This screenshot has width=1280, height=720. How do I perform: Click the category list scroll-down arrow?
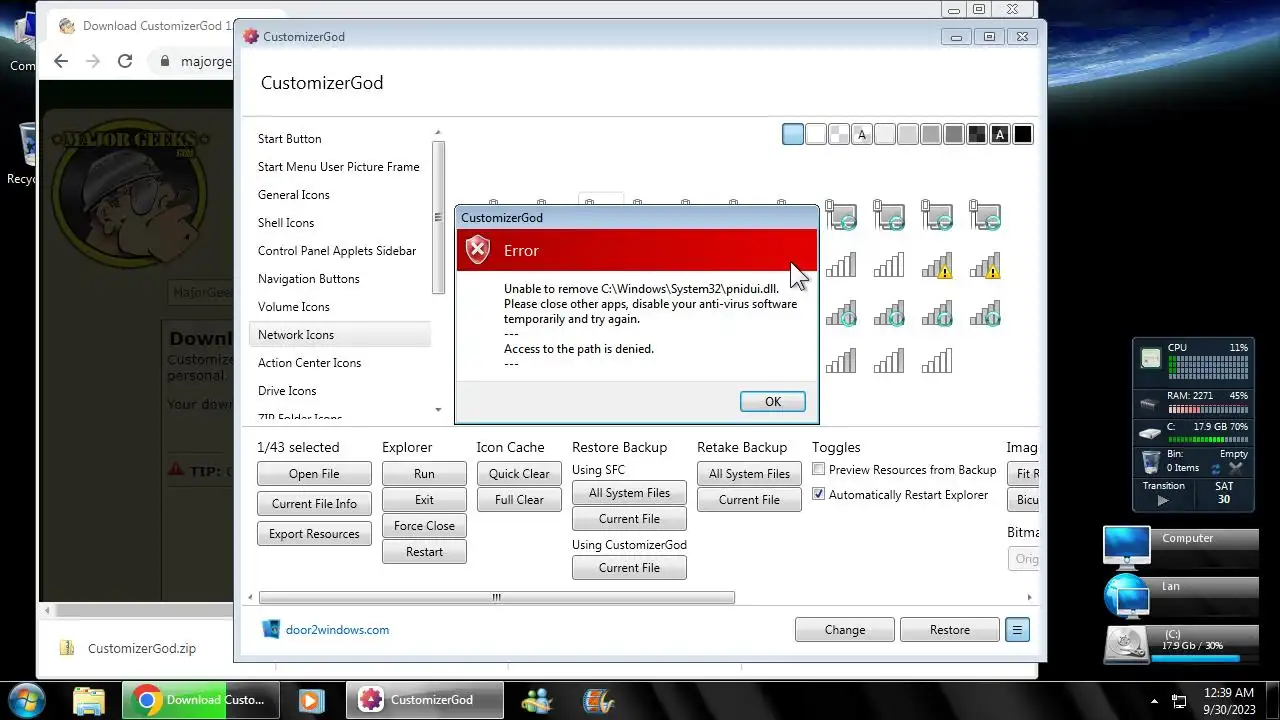click(438, 410)
